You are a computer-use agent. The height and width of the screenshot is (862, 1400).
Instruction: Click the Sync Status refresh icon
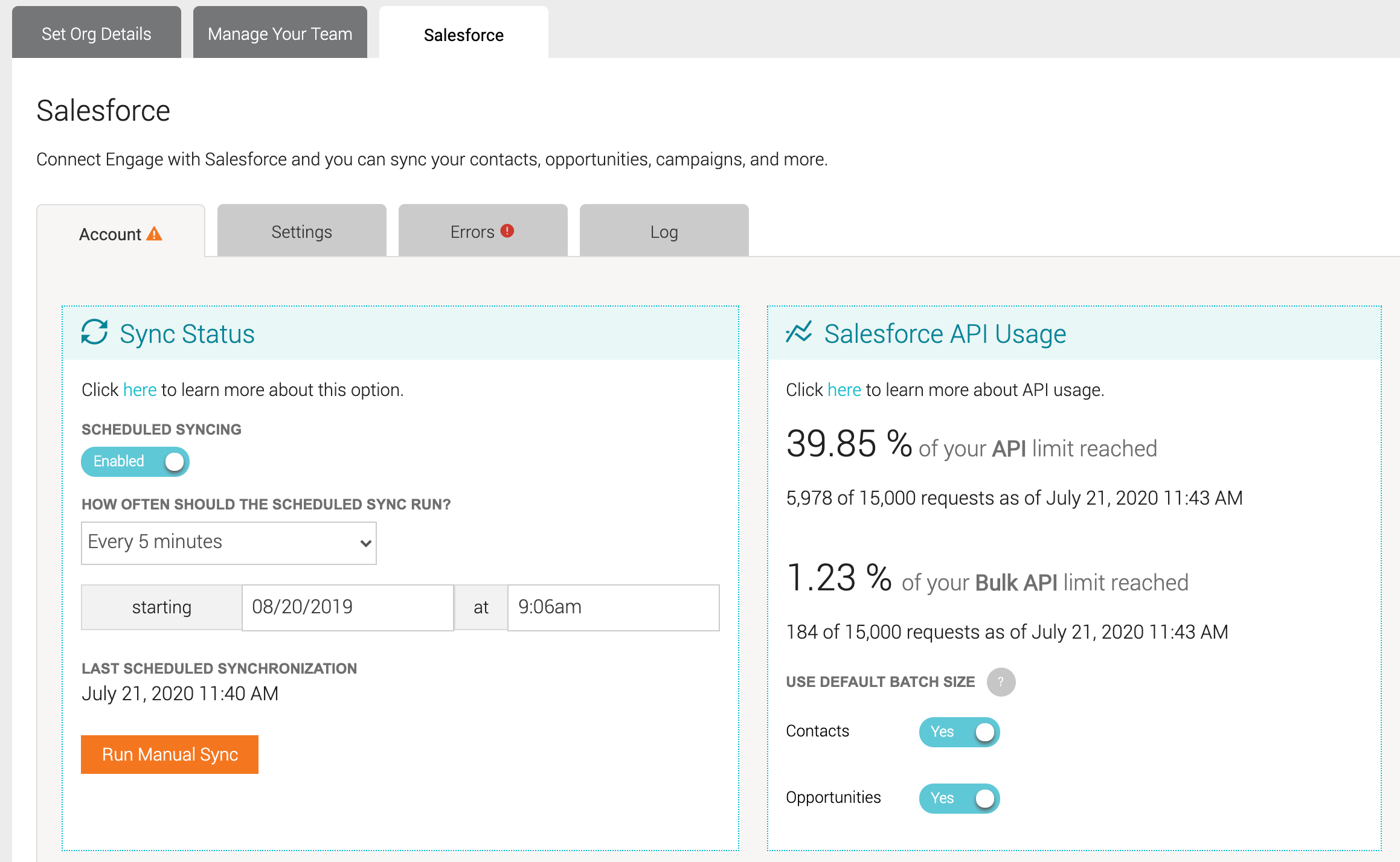[x=95, y=332]
